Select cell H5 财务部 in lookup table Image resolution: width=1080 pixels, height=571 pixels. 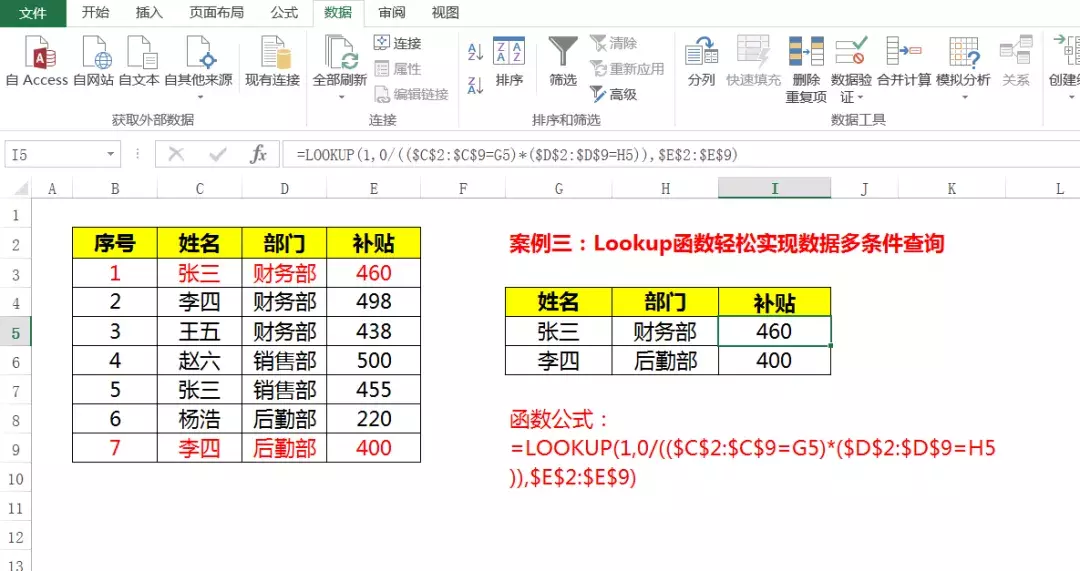click(x=665, y=331)
